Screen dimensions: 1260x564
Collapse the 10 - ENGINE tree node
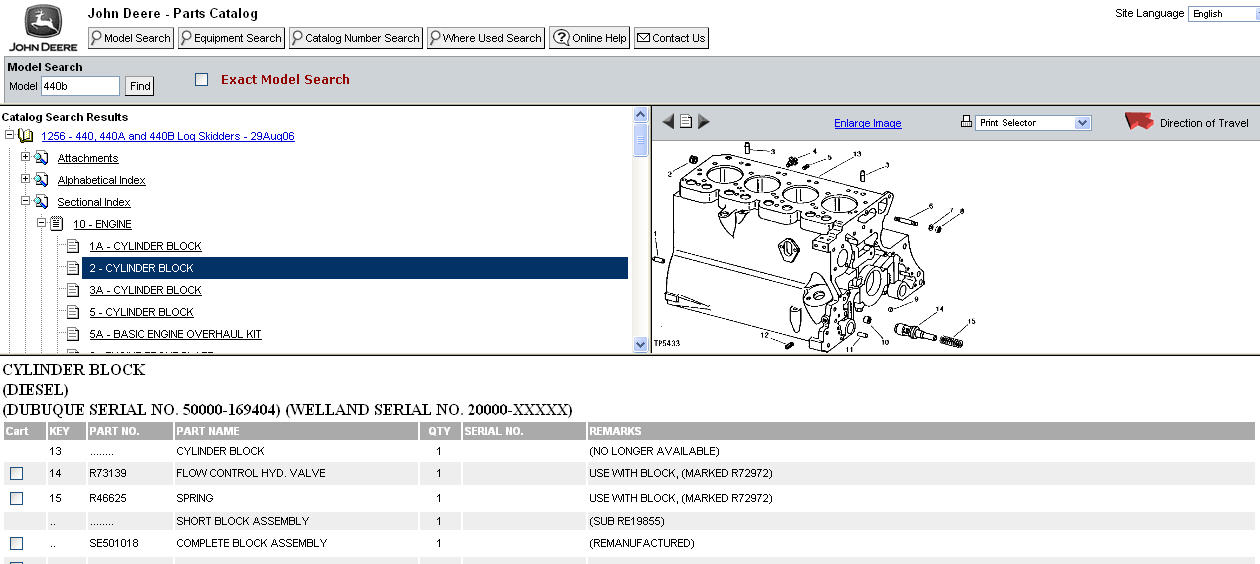pos(42,224)
